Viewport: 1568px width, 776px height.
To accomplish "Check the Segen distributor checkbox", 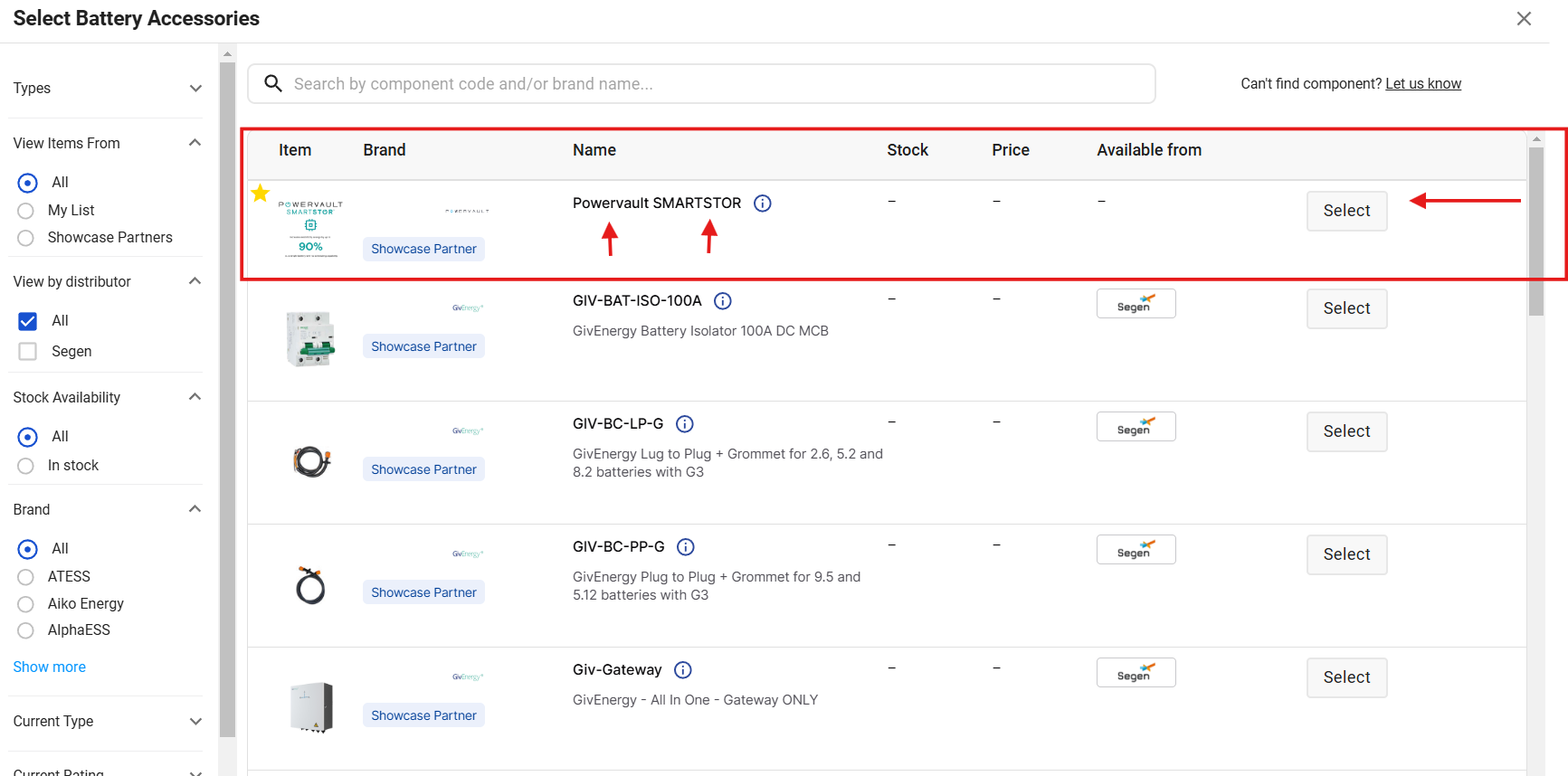I will tap(28, 352).
